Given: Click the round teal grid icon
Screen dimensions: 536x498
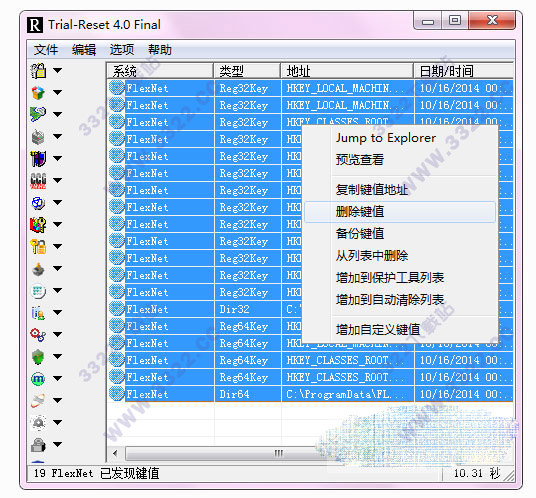Looking at the screenshot, I should click(38, 291).
